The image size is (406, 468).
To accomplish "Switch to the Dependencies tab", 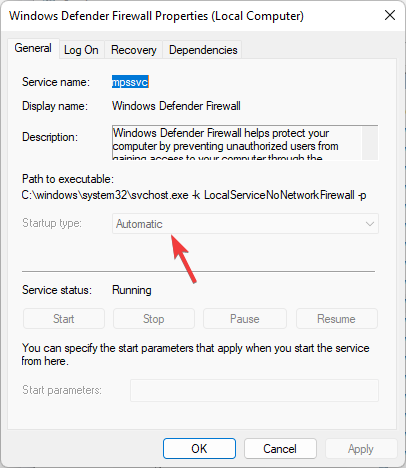I will point(203,50).
